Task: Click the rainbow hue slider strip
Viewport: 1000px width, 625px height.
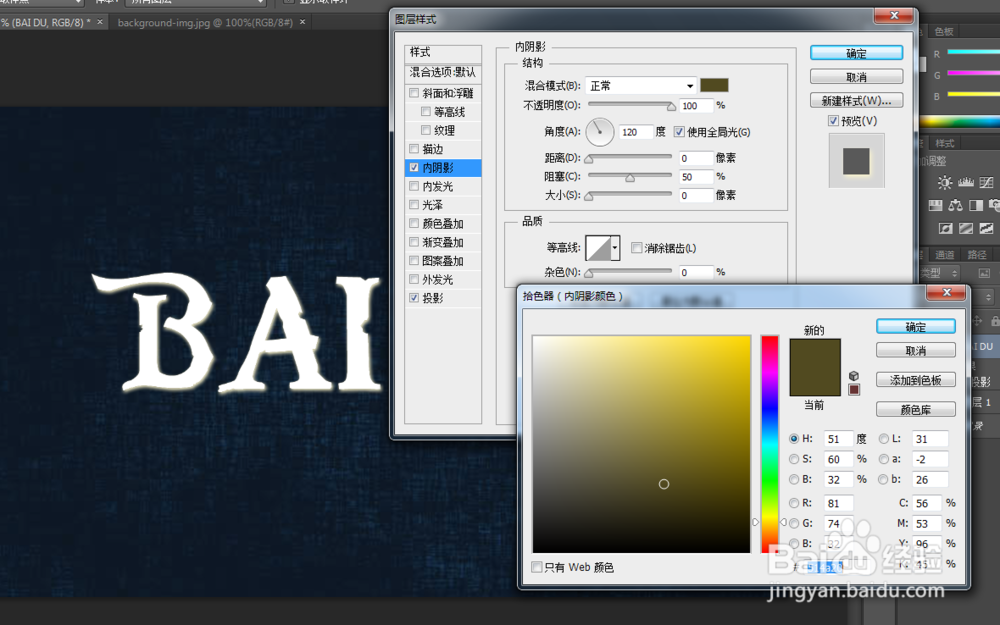Action: coord(770,444)
